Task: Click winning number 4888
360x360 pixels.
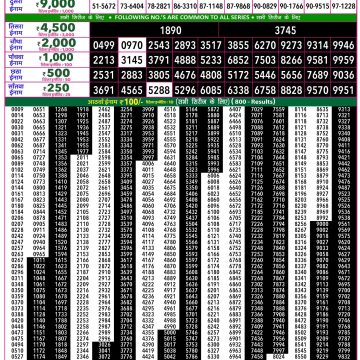Action: point(185,60)
